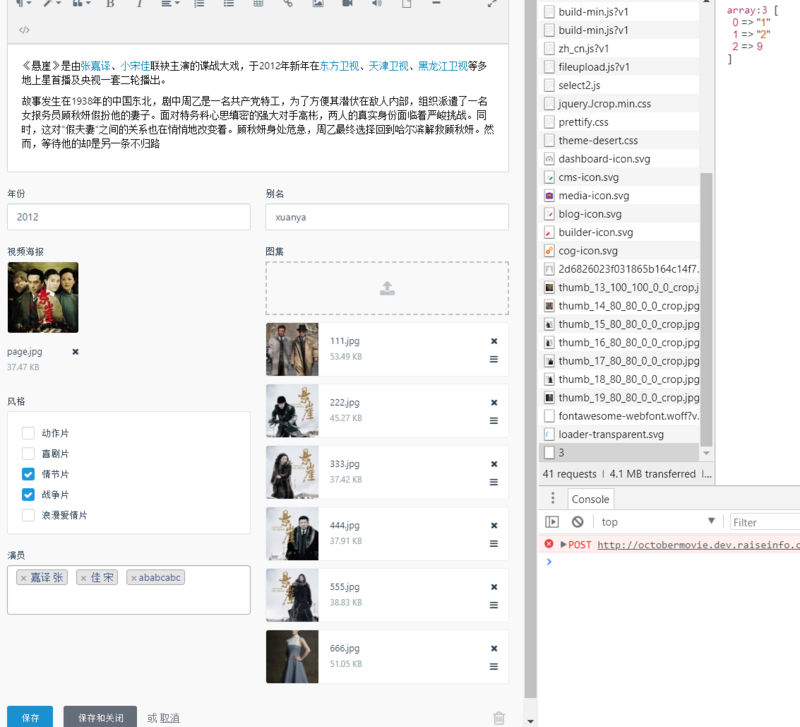The image size is (800, 727).
Task: Click the trash icon to delete record
Action: 499,717
